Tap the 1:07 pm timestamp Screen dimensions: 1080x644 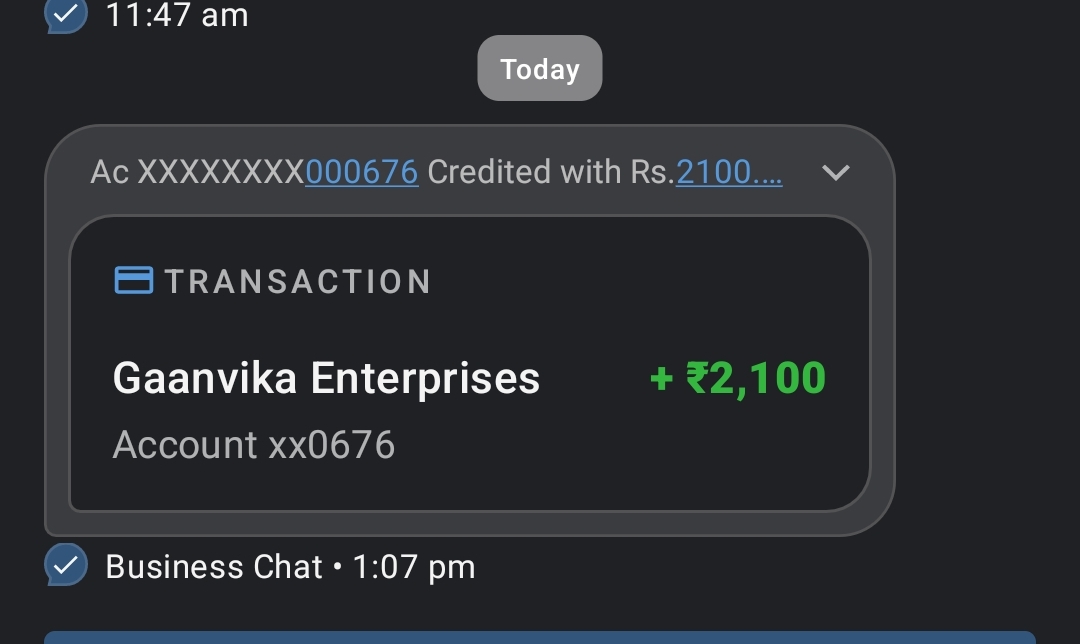[414, 567]
